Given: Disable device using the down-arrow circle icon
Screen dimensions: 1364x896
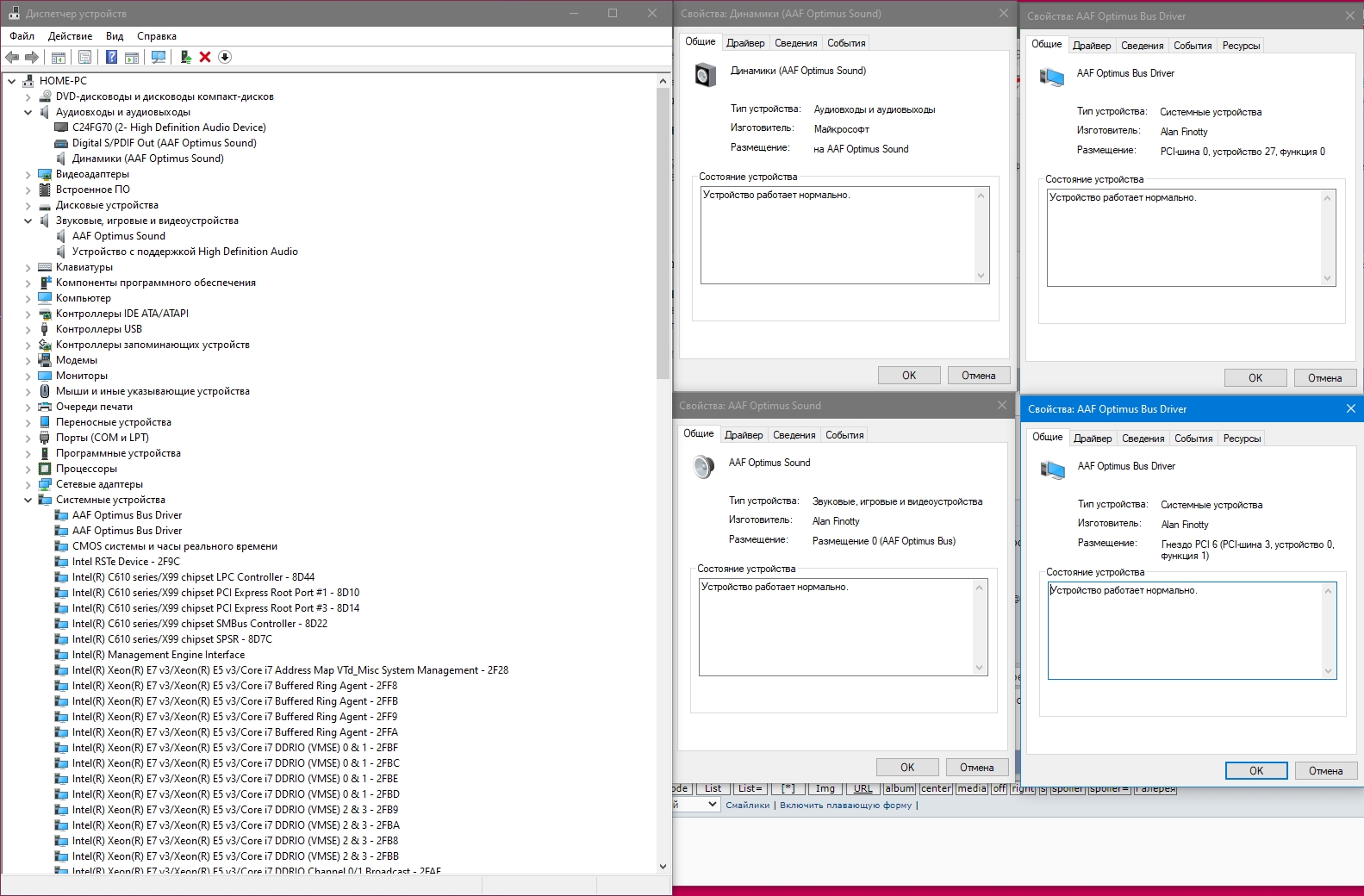Looking at the screenshot, I should point(225,57).
